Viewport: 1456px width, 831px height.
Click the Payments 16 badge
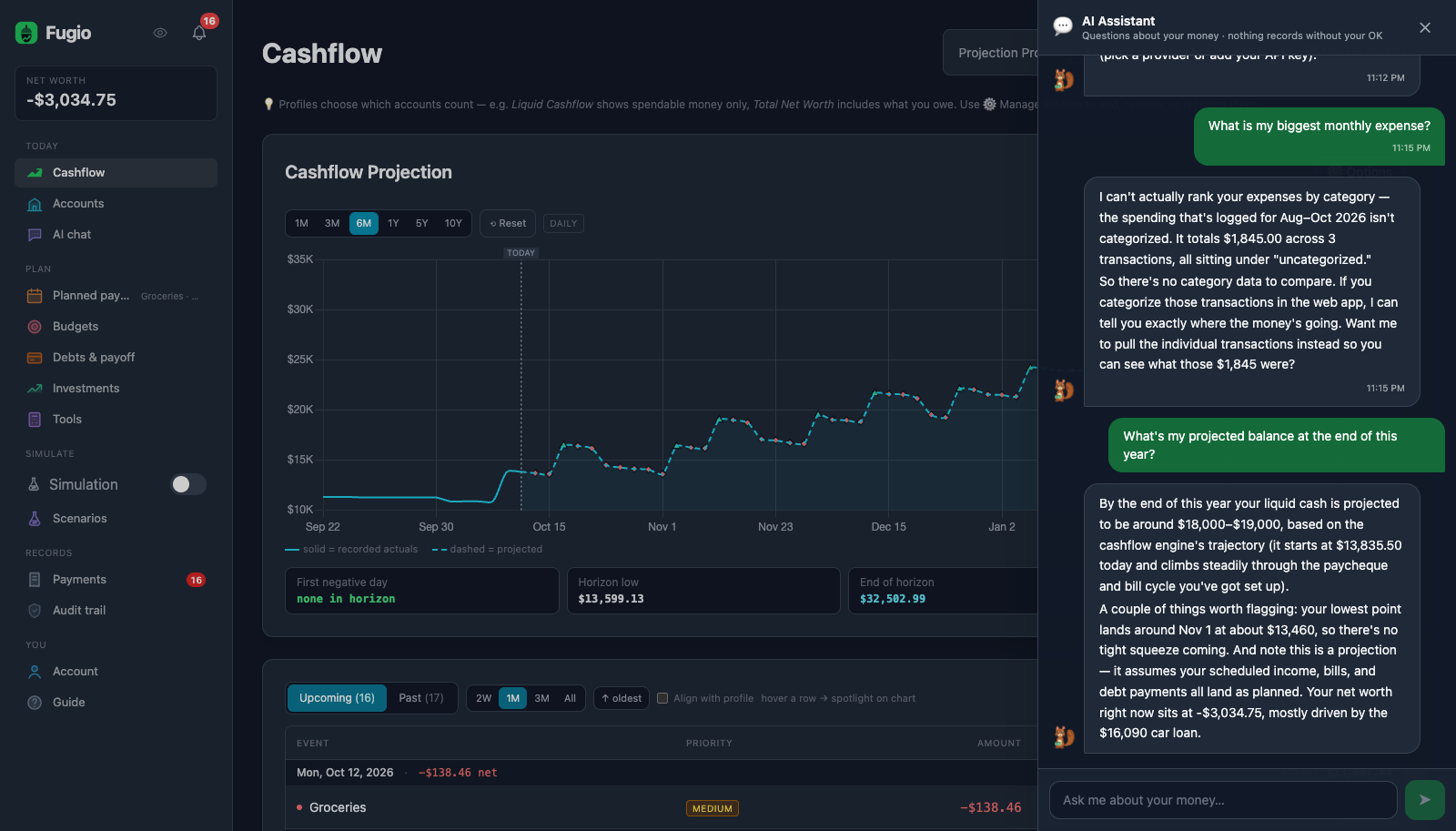pos(196,580)
